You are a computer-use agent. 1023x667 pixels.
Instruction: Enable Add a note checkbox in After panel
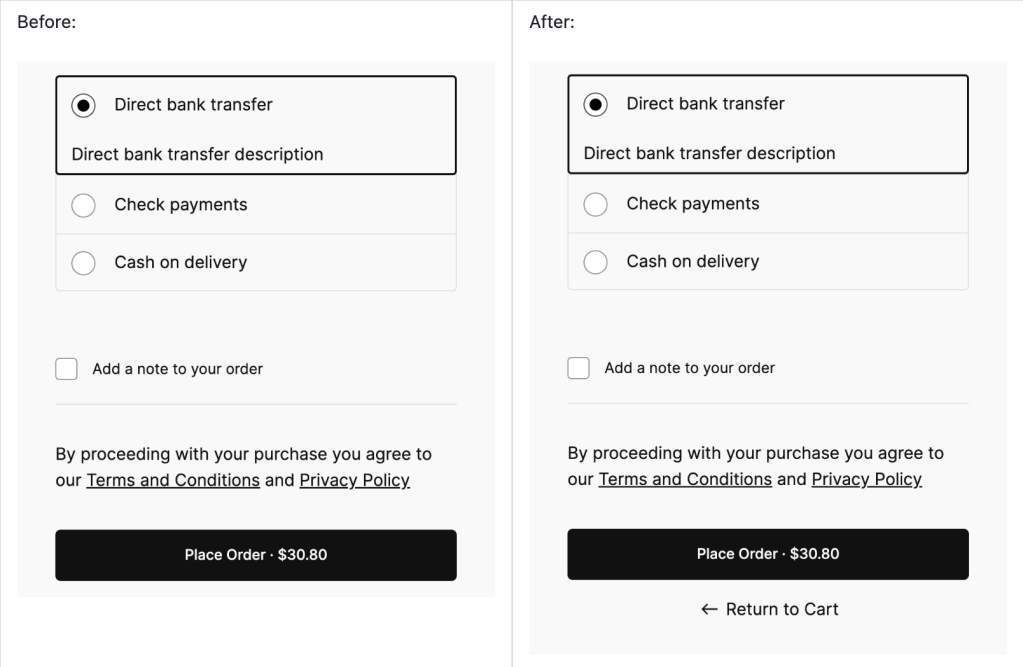578,368
